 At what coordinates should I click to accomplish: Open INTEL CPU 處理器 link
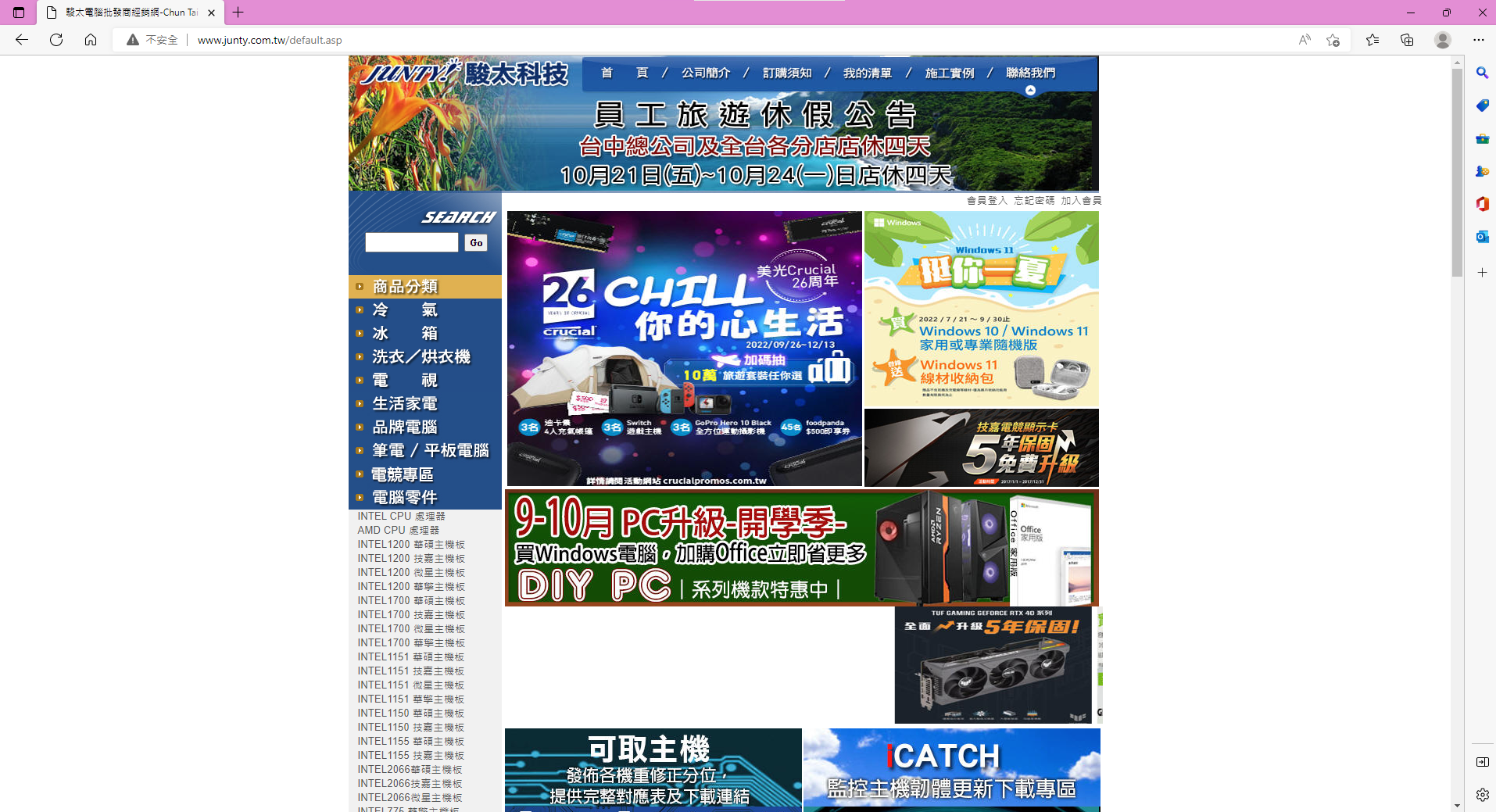(x=401, y=517)
